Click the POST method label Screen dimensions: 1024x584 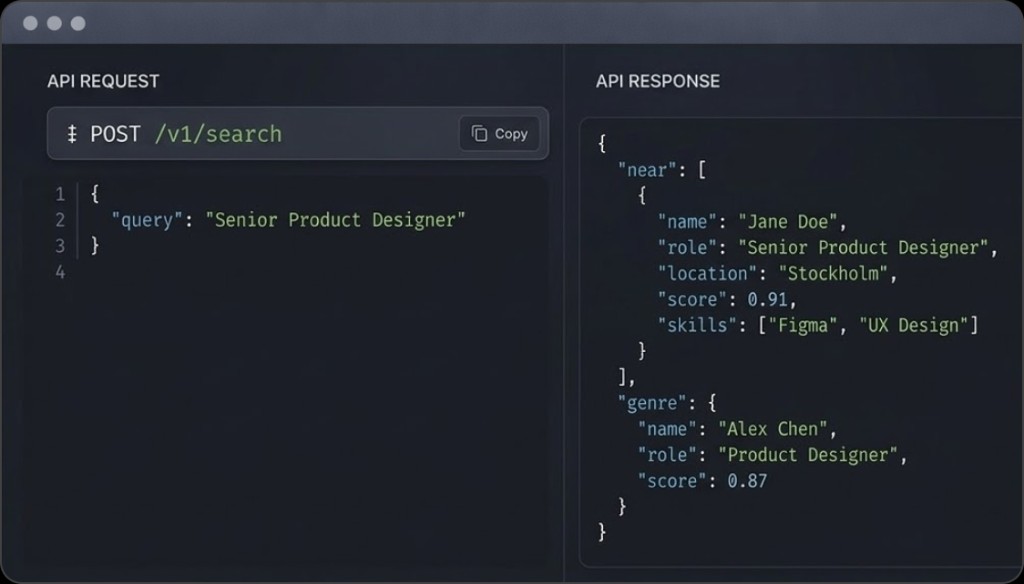click(x=117, y=133)
